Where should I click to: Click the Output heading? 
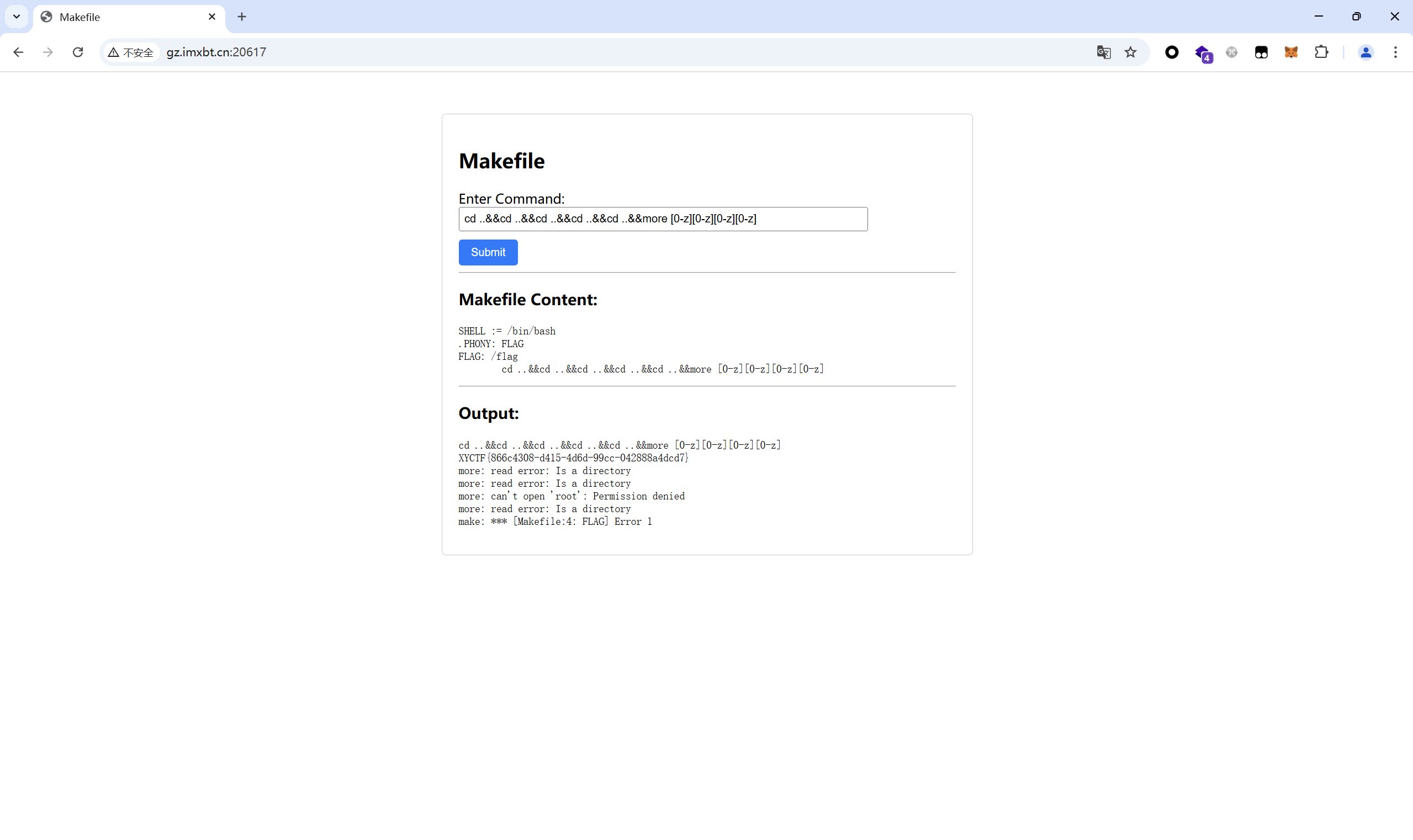488,413
